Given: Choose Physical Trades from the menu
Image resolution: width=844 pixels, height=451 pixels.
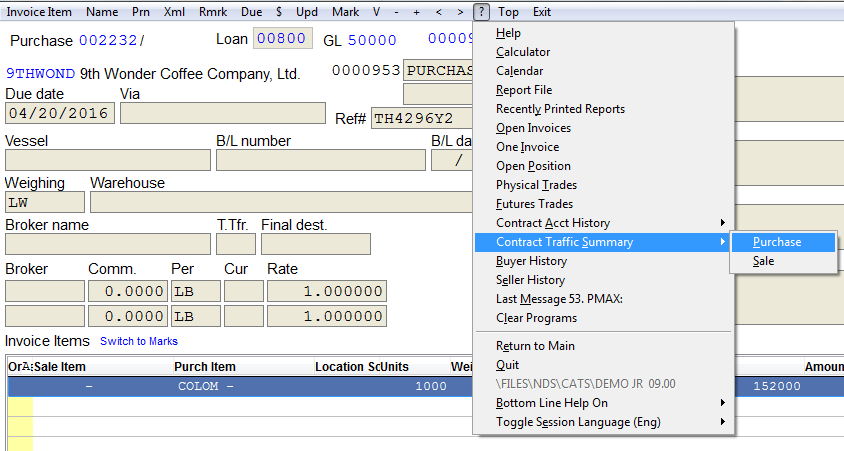Looking at the screenshot, I should point(603,185).
